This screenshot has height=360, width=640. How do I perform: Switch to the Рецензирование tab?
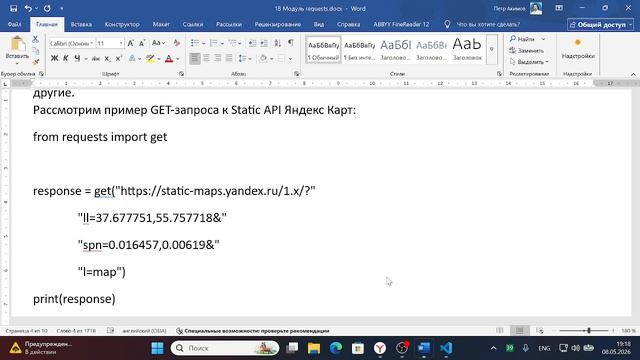pyautogui.click(x=278, y=24)
